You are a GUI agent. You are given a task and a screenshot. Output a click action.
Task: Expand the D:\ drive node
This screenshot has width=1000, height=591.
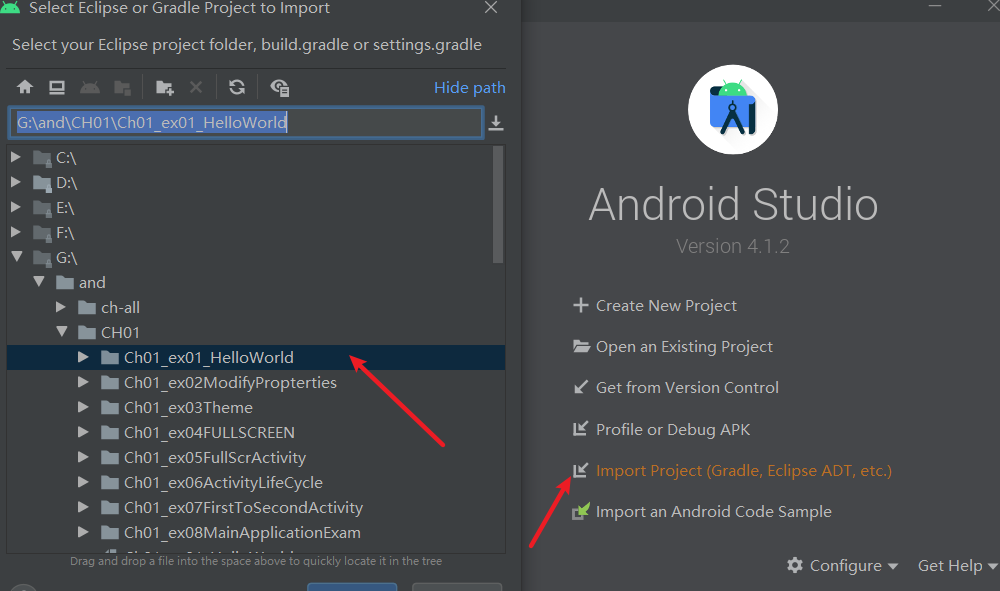tap(16, 182)
